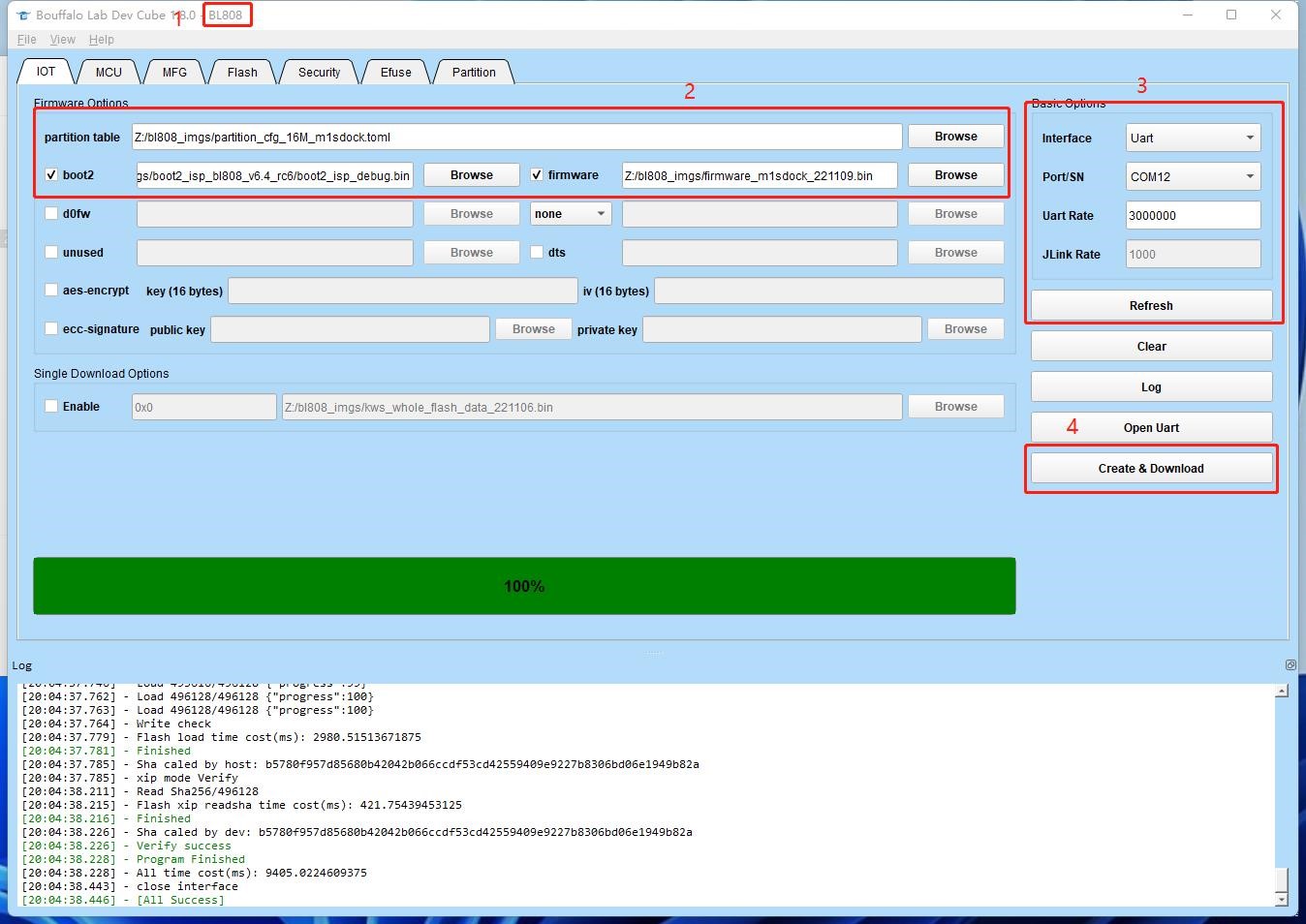
Task: Open the Port/SN dropdown showing COM12
Action: [1193, 176]
